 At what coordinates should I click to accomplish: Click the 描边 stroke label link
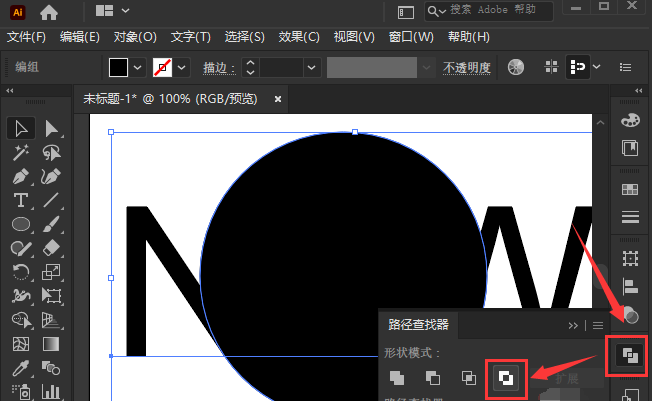point(219,68)
